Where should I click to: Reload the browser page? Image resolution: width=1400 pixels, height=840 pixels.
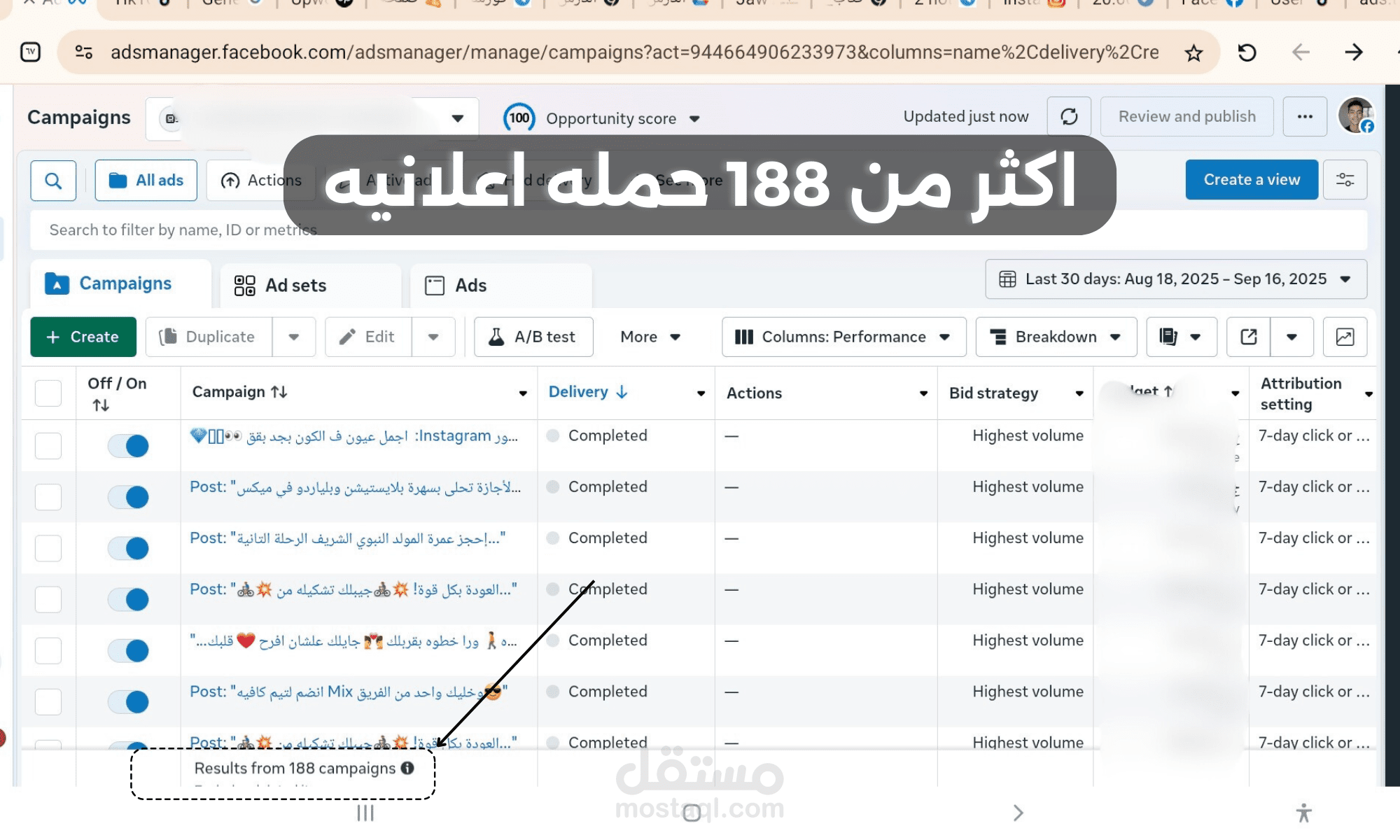(1247, 52)
